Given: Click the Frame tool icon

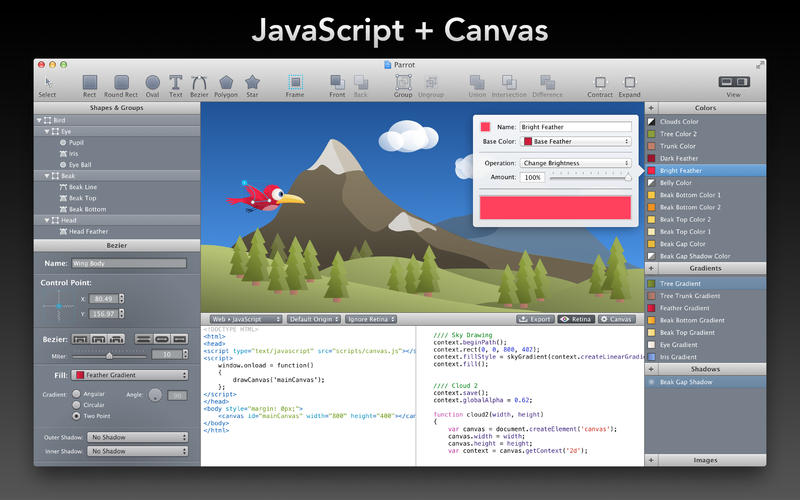Looking at the screenshot, I should point(295,83).
